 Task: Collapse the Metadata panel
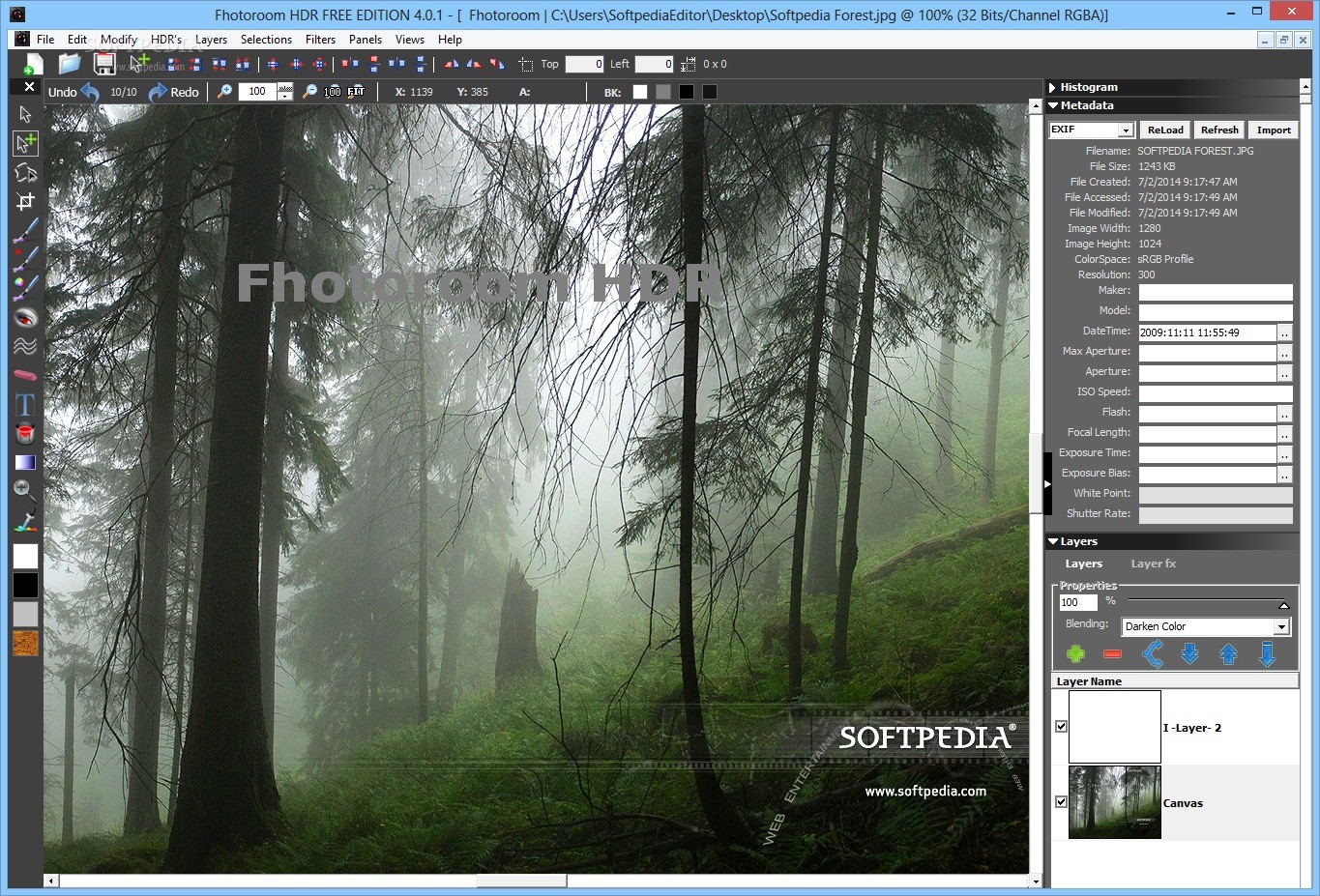click(1053, 105)
